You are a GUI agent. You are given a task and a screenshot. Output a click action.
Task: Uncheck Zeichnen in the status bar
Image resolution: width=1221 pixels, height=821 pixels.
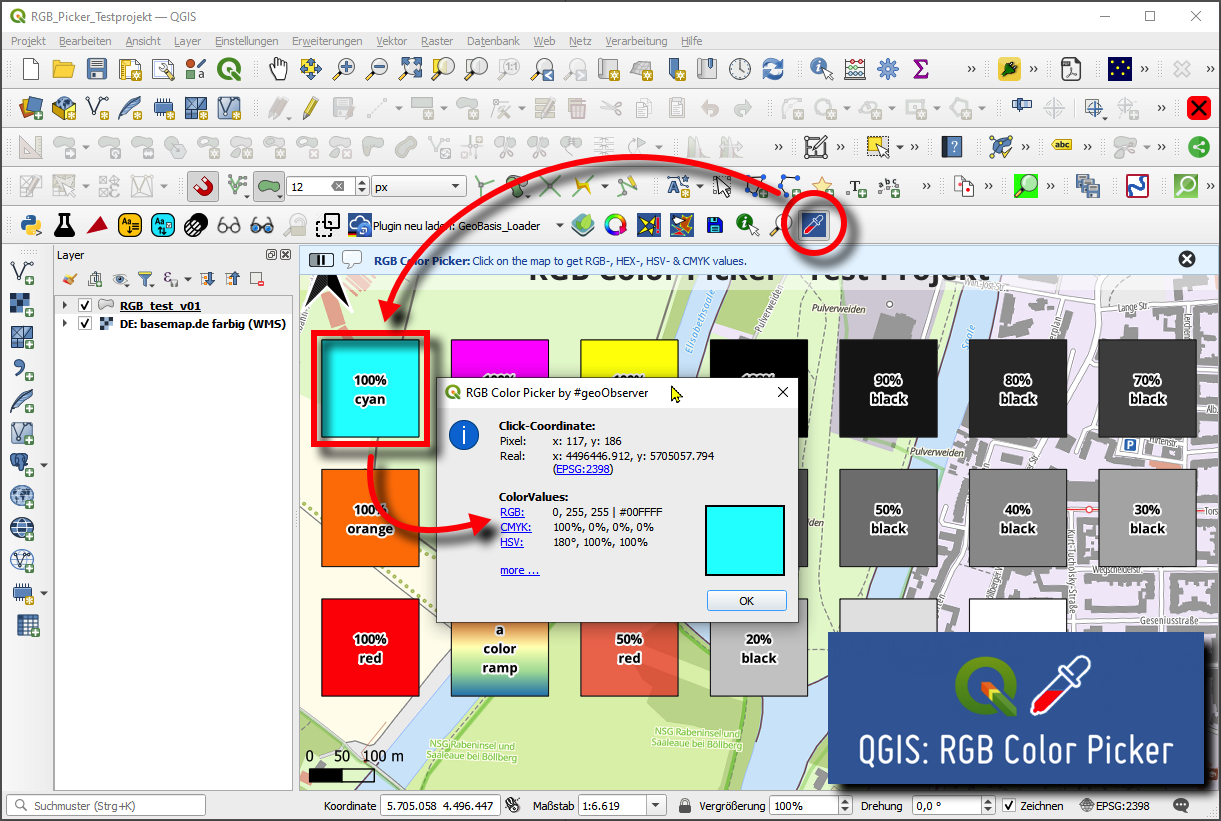(x=1010, y=804)
